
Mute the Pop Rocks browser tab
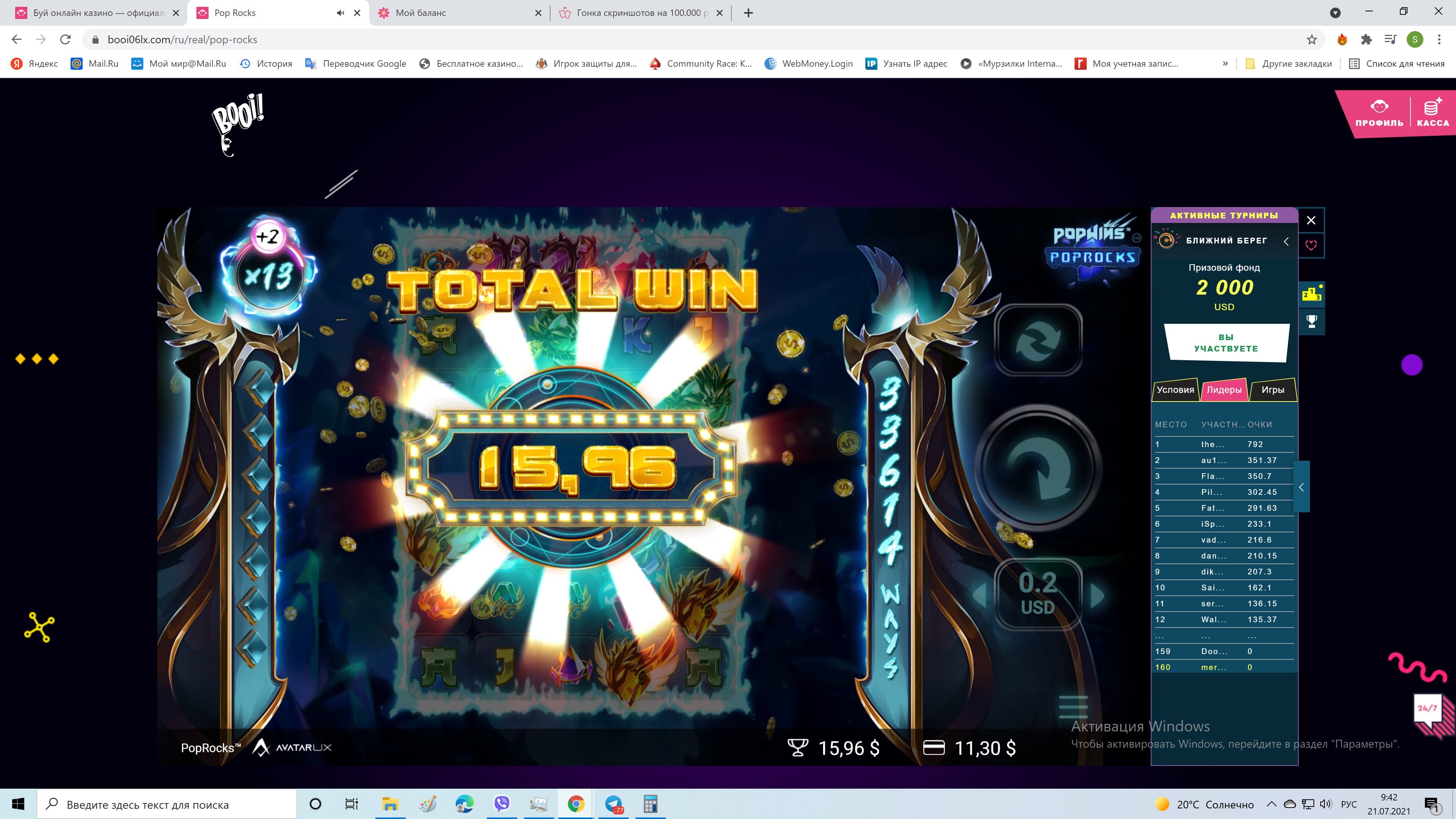pos(340,13)
